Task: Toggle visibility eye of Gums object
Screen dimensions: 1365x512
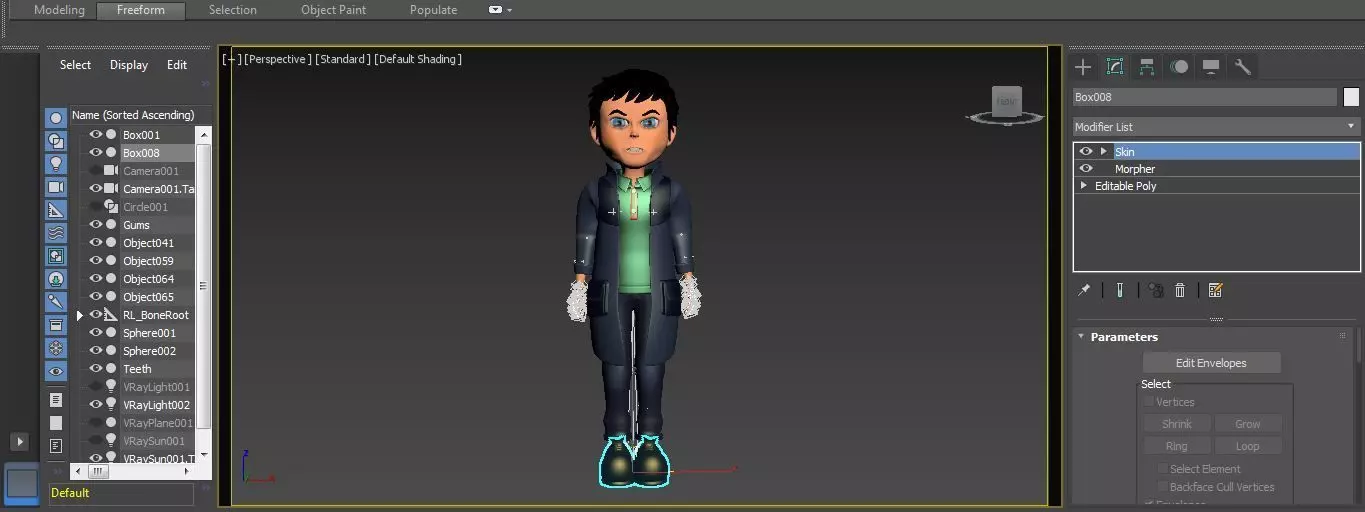Action: coord(96,225)
